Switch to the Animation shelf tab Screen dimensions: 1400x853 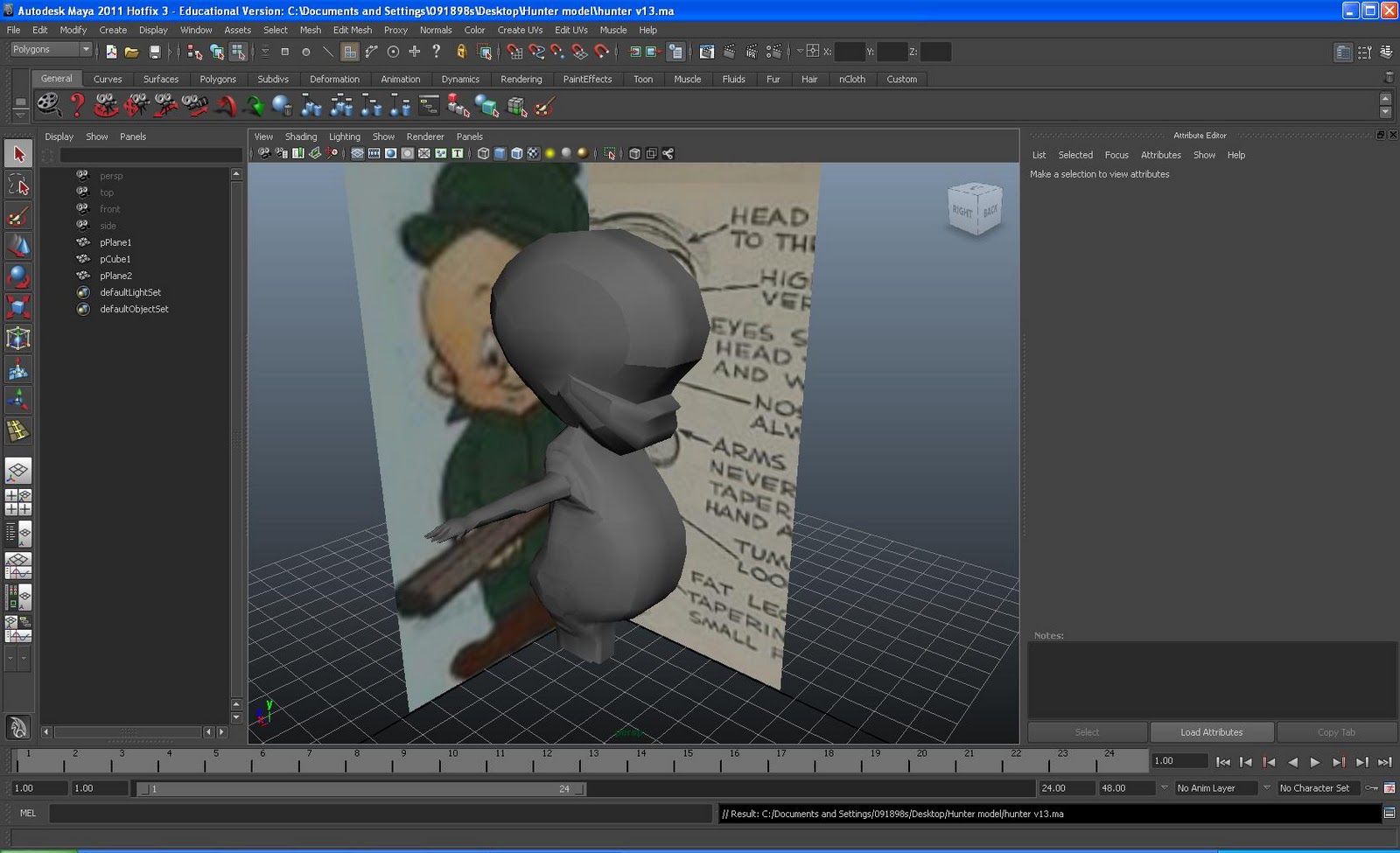click(x=400, y=79)
